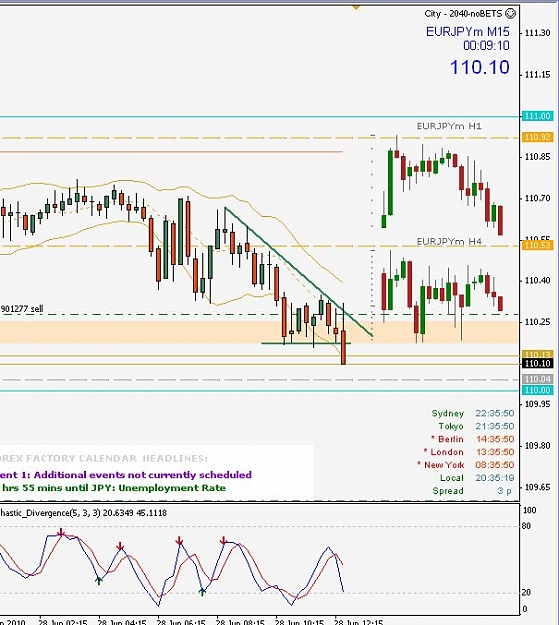Click the "901277 sell" order label
Screen dimensions: 559x625
click(x=22, y=309)
